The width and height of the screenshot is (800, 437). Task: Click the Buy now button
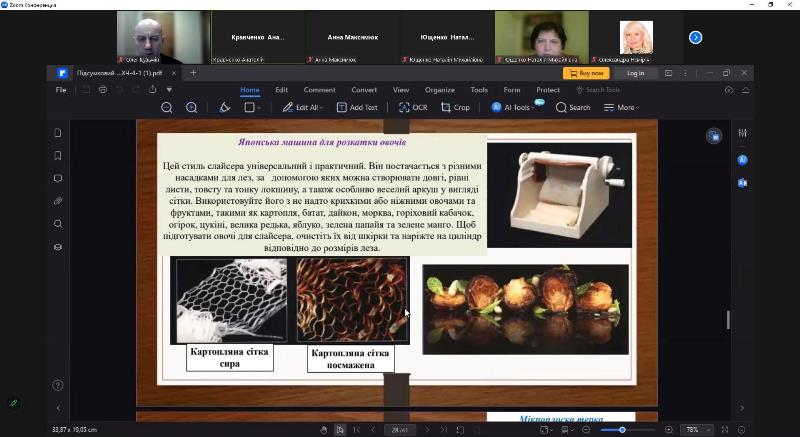pyautogui.click(x=586, y=73)
